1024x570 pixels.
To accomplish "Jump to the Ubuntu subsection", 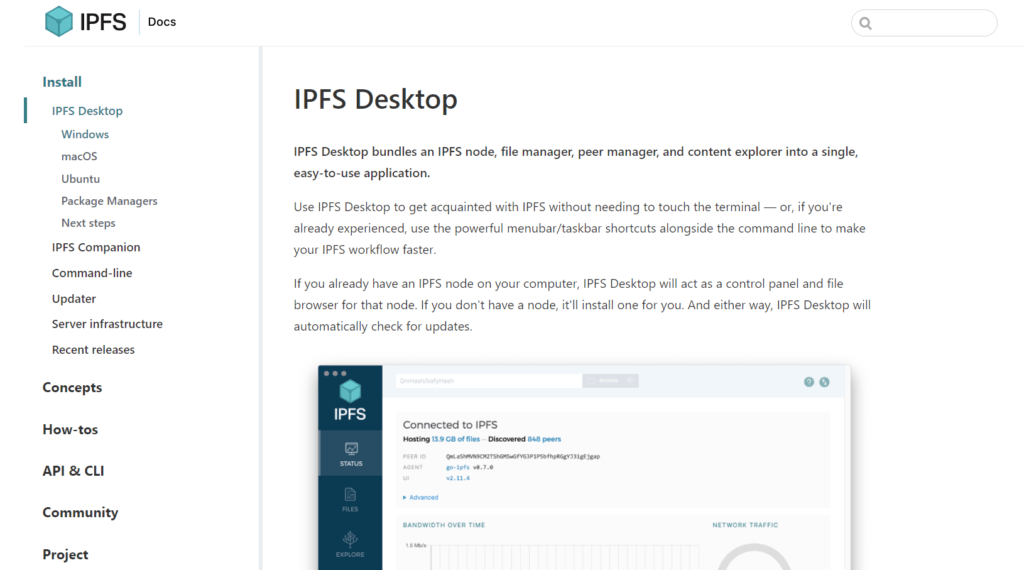I will [80, 178].
